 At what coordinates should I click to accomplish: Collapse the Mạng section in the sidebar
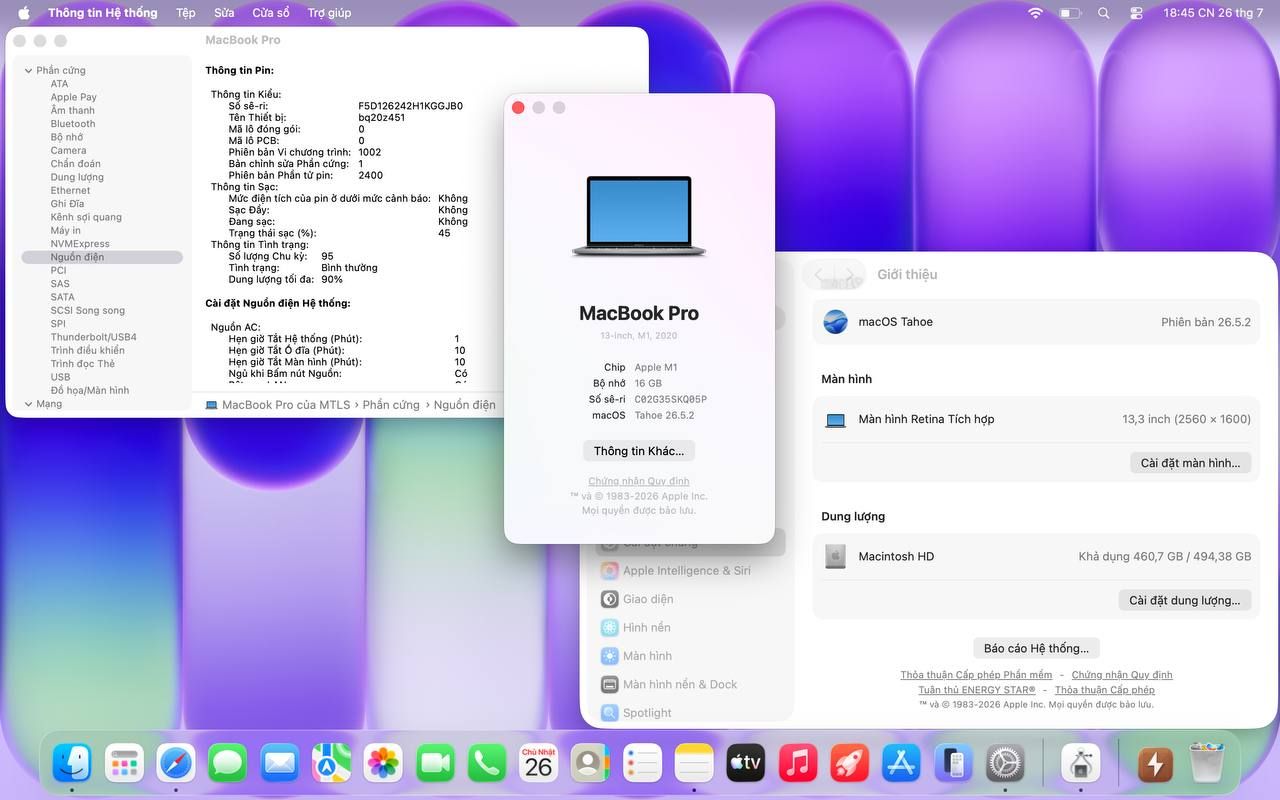(27, 404)
